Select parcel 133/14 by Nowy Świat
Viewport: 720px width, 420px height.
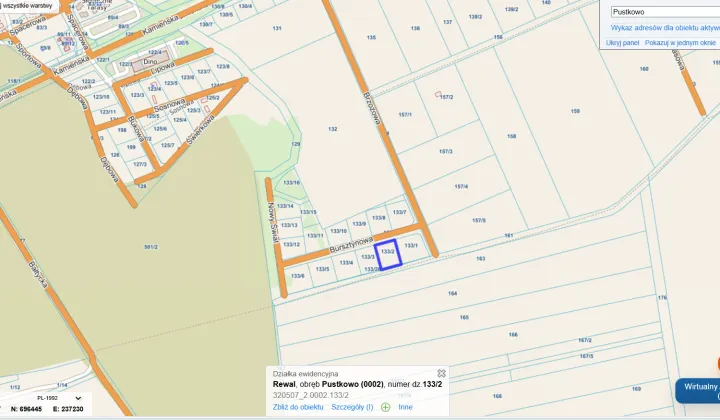(x=285, y=206)
